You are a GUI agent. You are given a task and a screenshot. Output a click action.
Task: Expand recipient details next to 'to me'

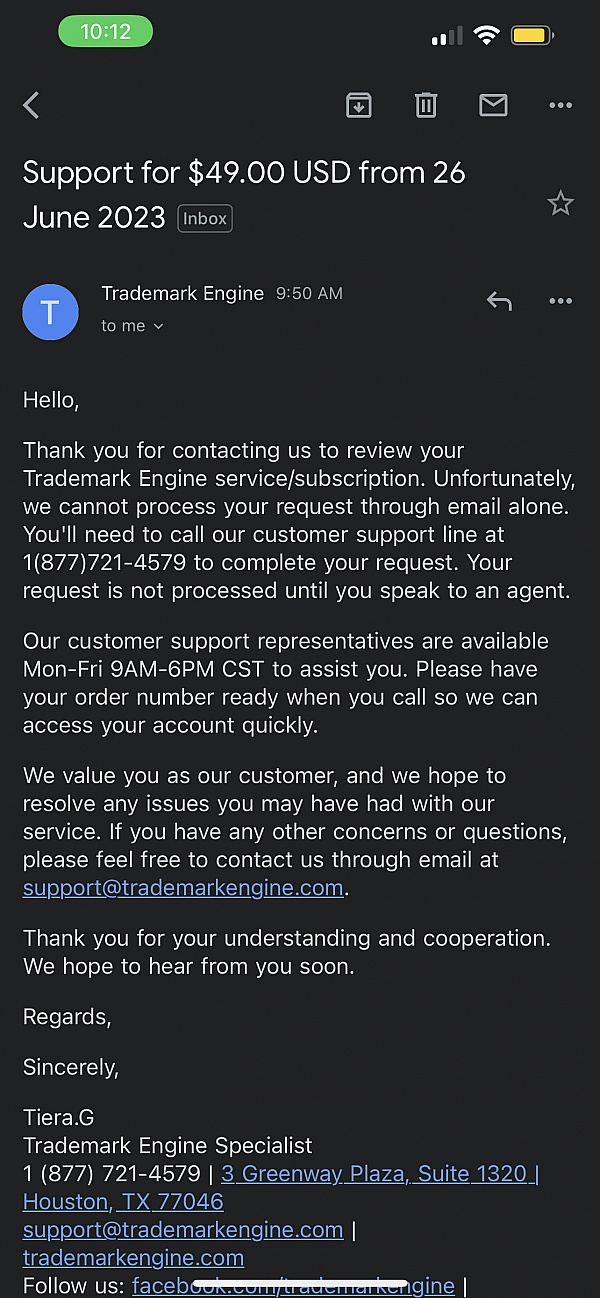[158, 326]
